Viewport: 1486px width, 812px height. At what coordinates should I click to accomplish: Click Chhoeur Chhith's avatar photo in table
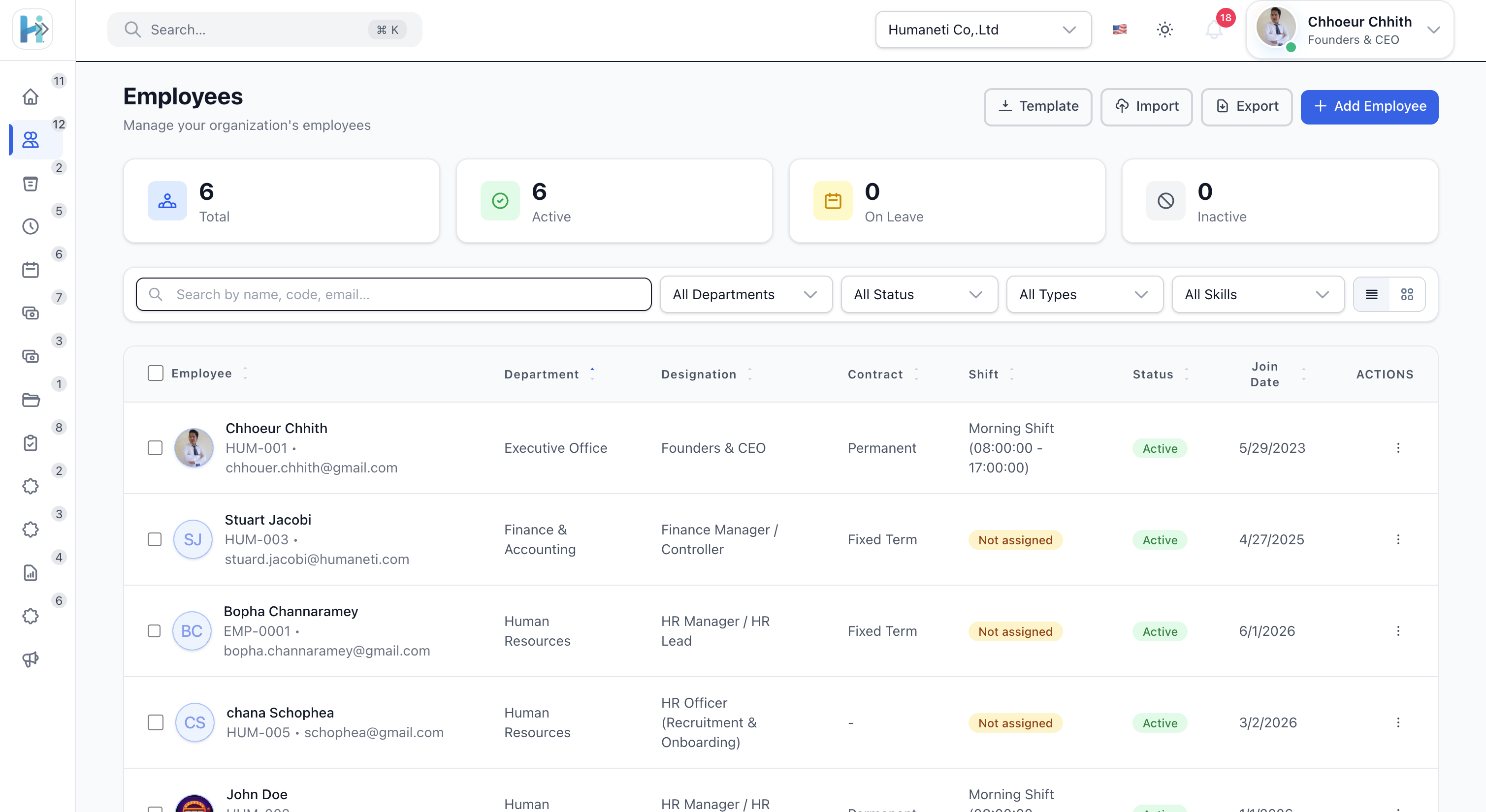pyautogui.click(x=194, y=447)
